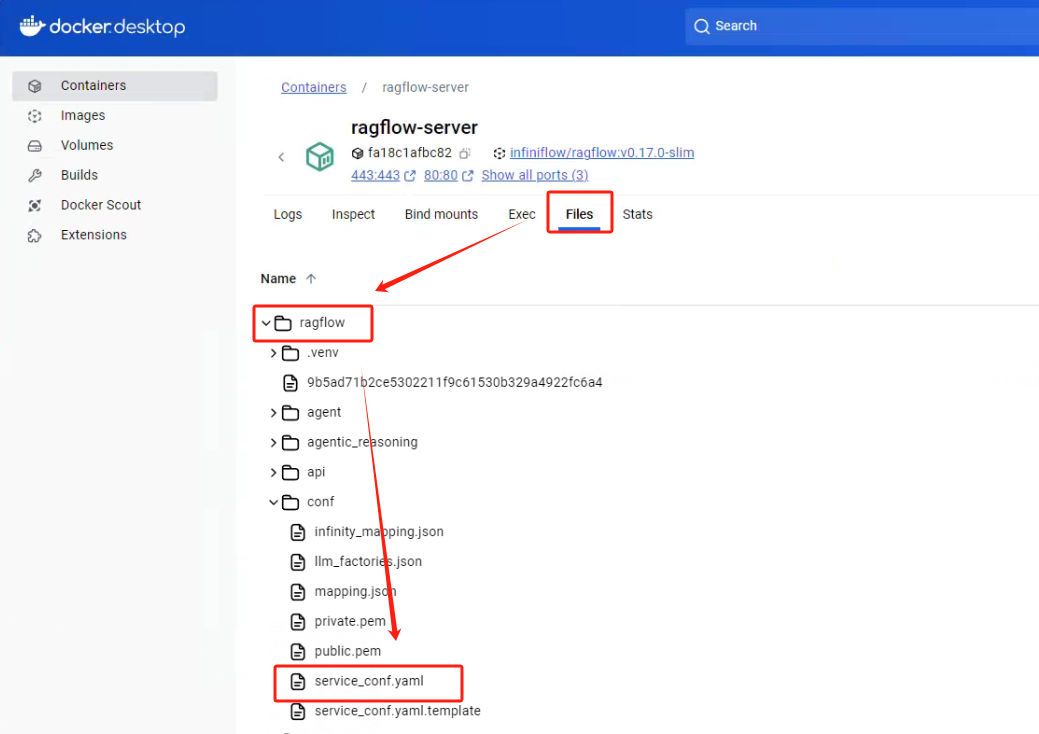Expand the .venv folder chevron
This screenshot has width=1039, height=734.
[273, 353]
